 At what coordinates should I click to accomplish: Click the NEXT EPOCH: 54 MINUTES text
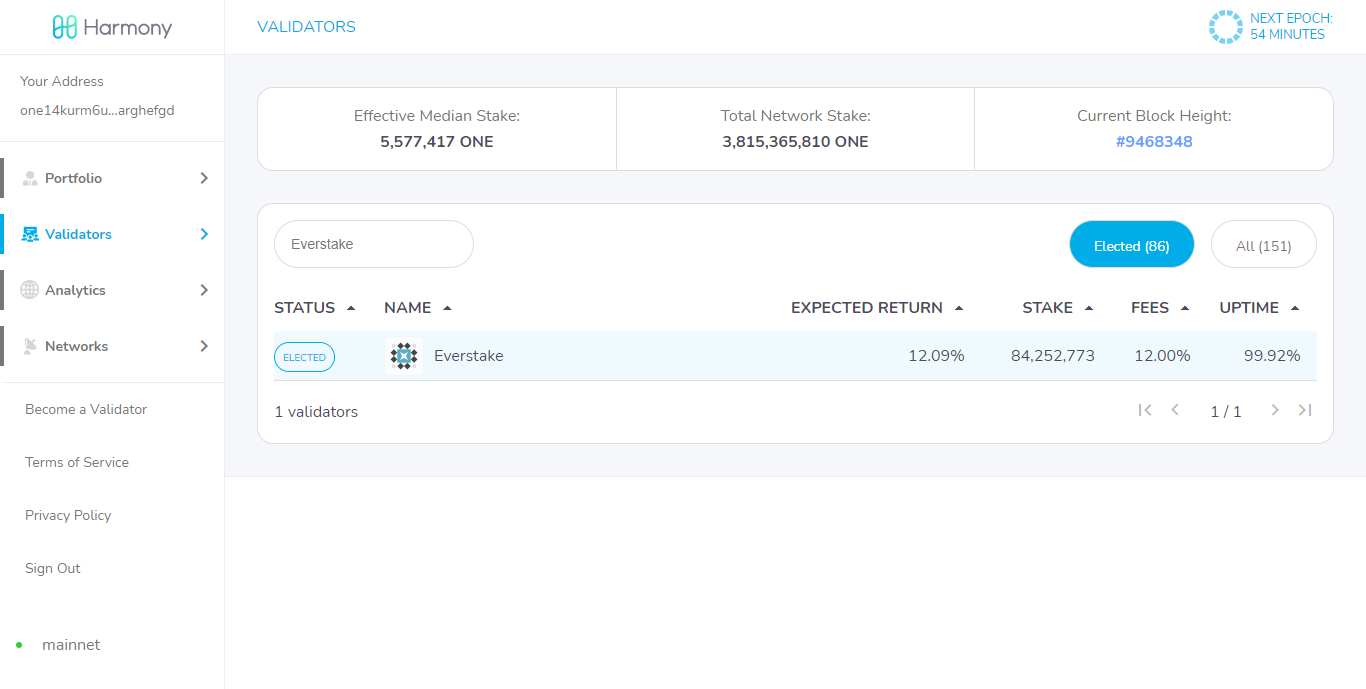(x=1291, y=27)
